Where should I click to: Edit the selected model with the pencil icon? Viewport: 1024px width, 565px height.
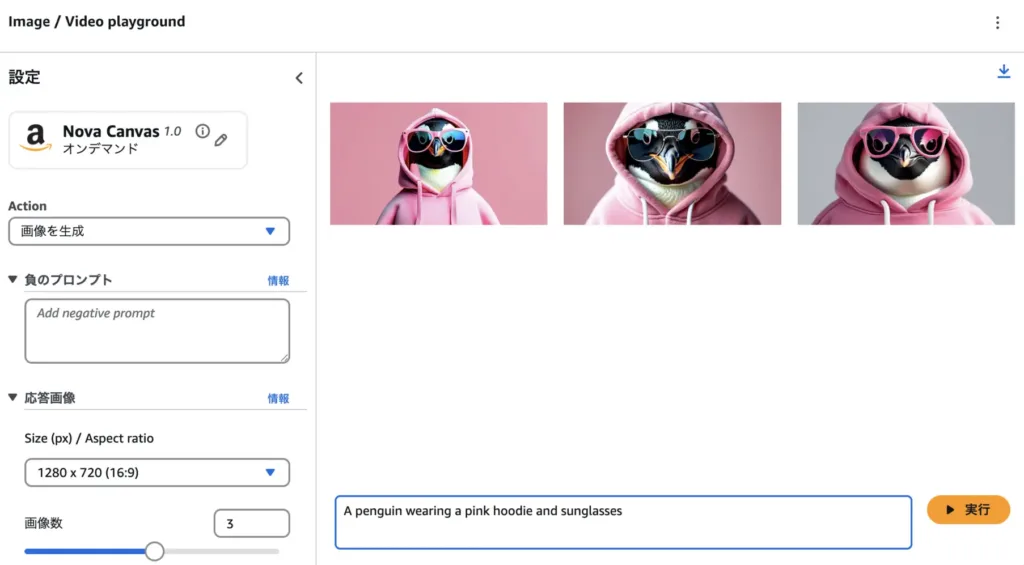click(221, 140)
